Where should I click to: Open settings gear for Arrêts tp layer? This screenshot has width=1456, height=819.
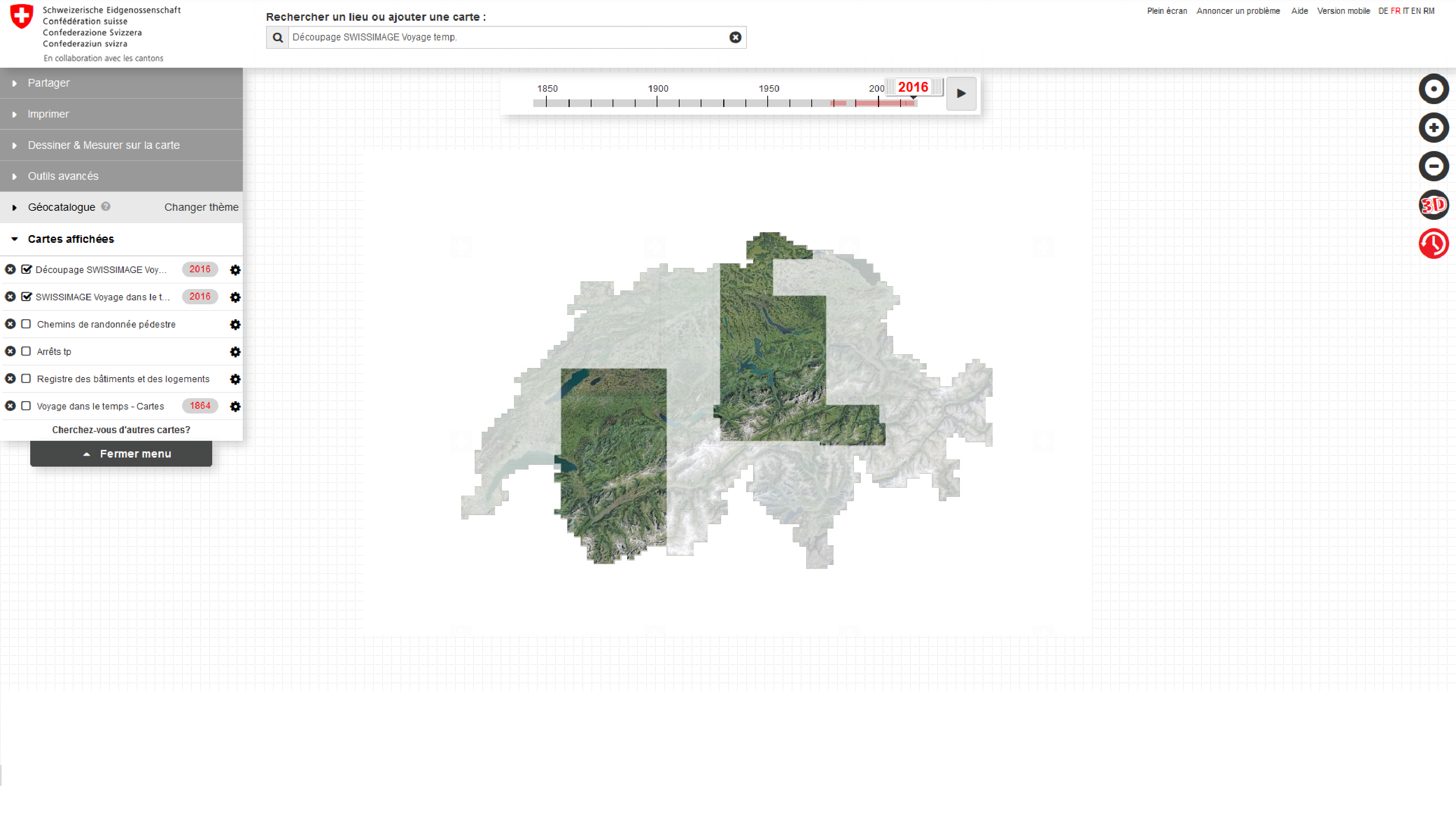click(x=235, y=352)
